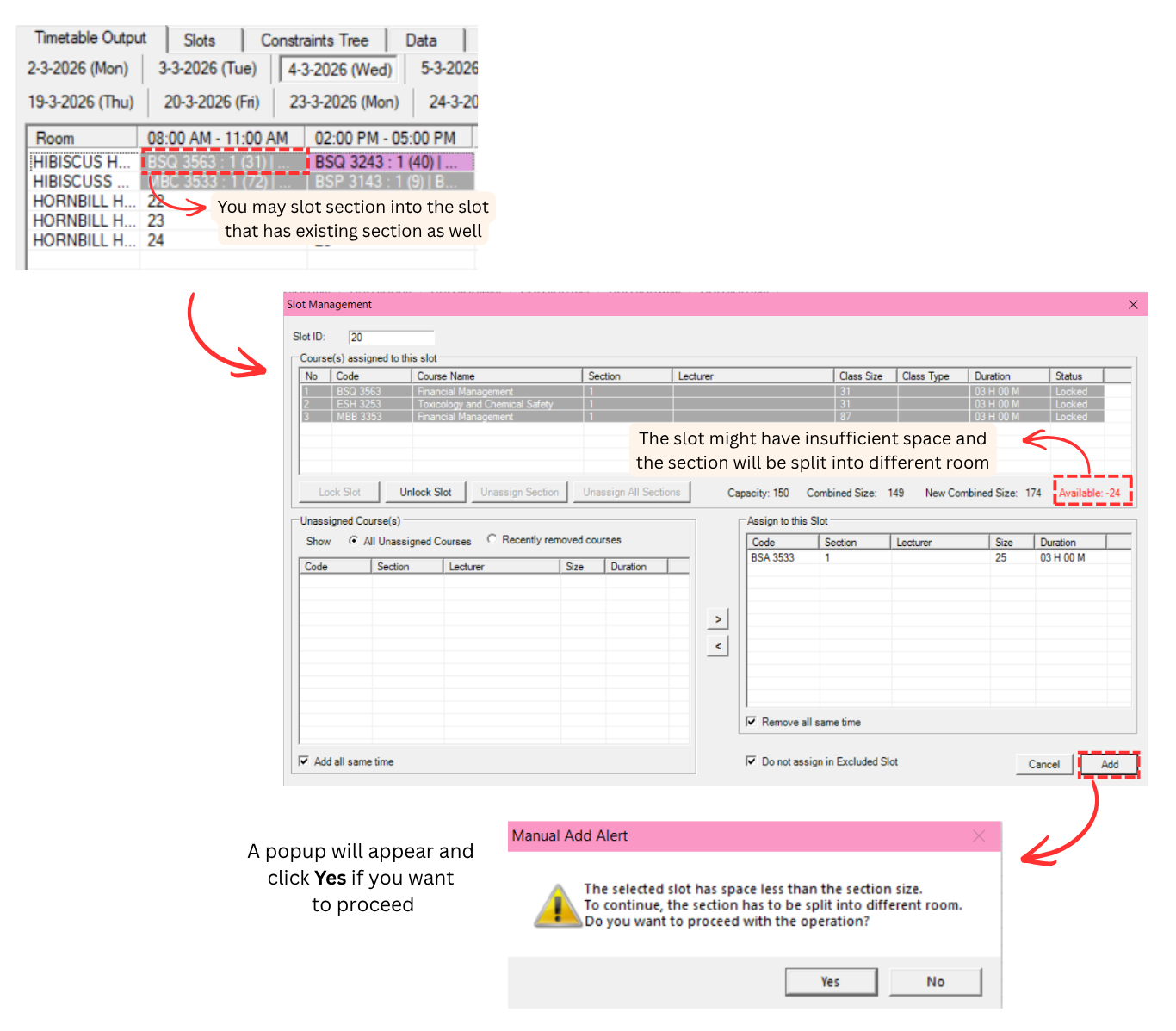Image resolution: width=1176 pixels, height=1031 pixels.
Task: Click the 02:00 PM - 05:00 PM column header
Action: (x=389, y=138)
